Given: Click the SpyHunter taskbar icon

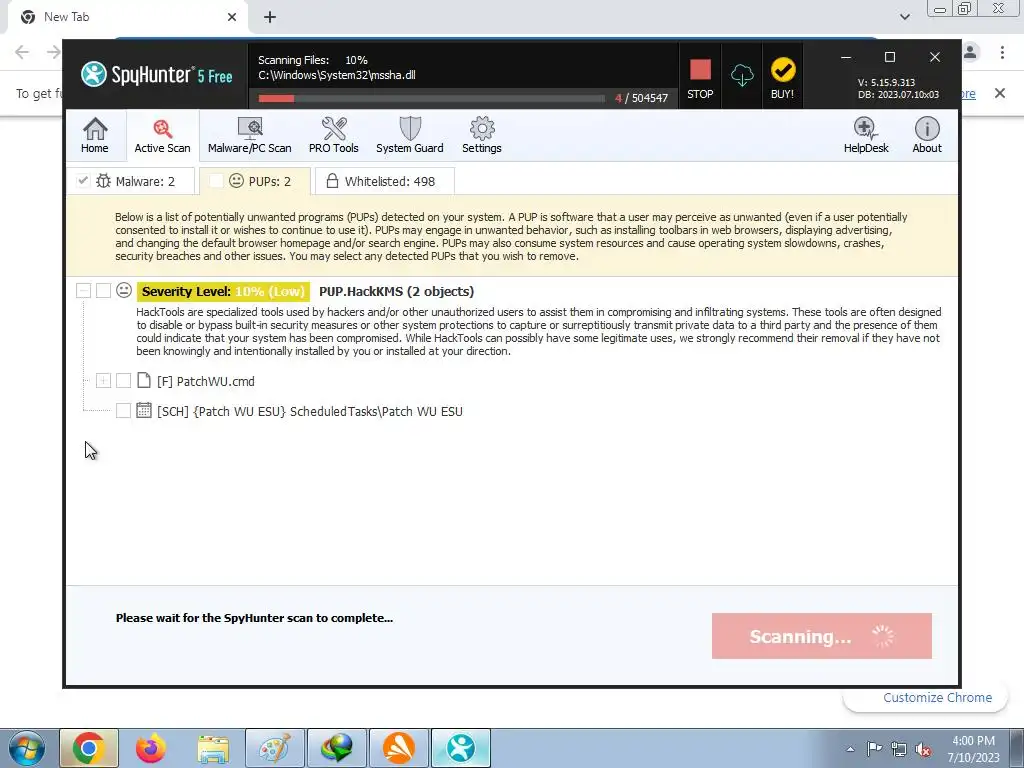Looking at the screenshot, I should (460, 748).
